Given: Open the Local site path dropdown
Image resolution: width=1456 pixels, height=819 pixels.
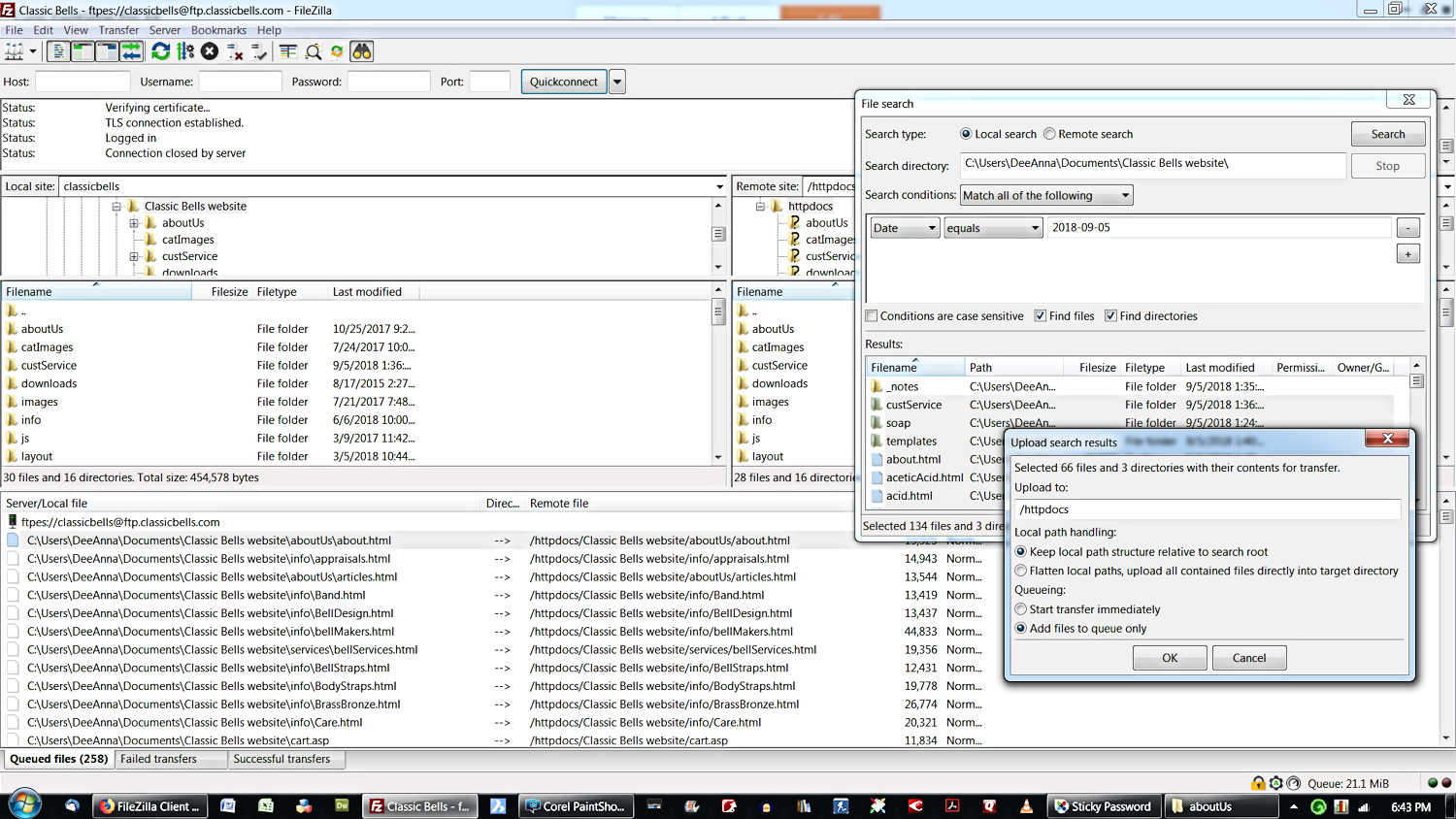Looking at the screenshot, I should click(x=719, y=186).
